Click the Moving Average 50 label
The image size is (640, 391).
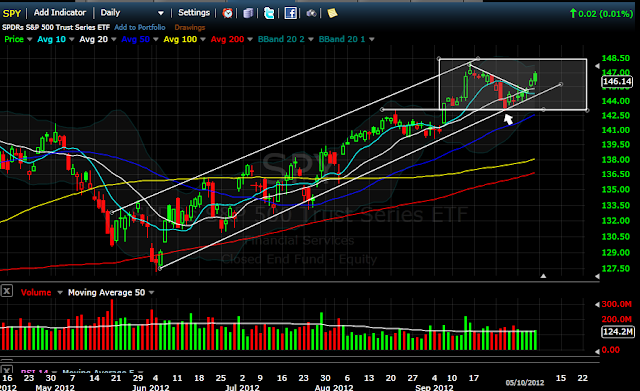pos(106,293)
